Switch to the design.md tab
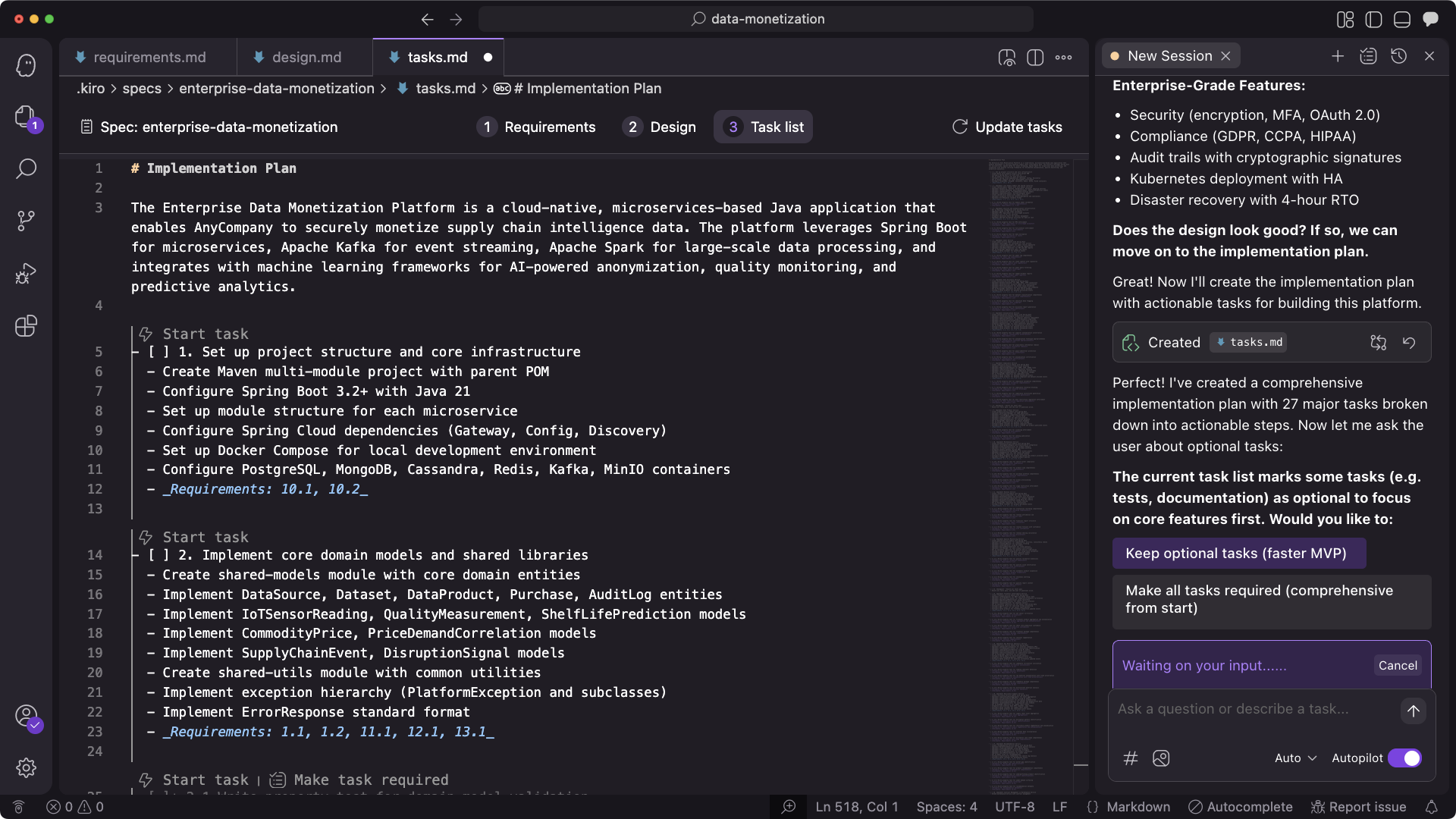The image size is (1456, 819). tap(306, 58)
